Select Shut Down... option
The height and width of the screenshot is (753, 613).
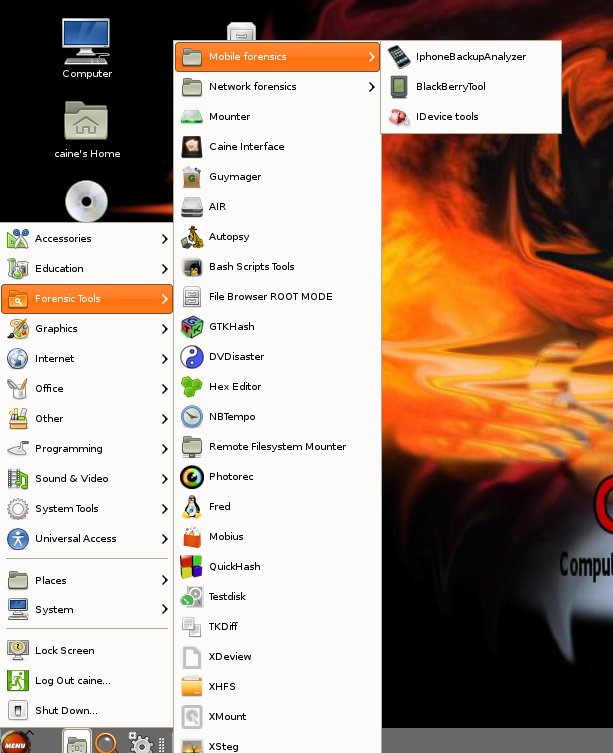(x=87, y=711)
